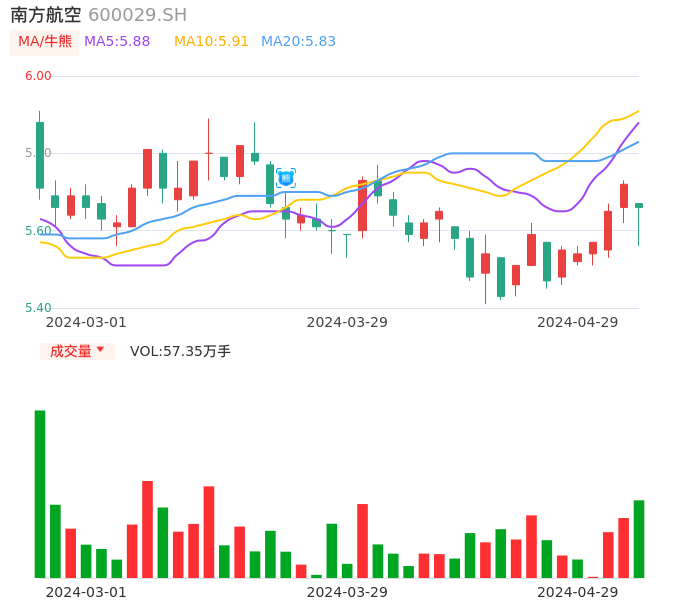Click the 2024-04-29 date label under volume chart

point(578,592)
